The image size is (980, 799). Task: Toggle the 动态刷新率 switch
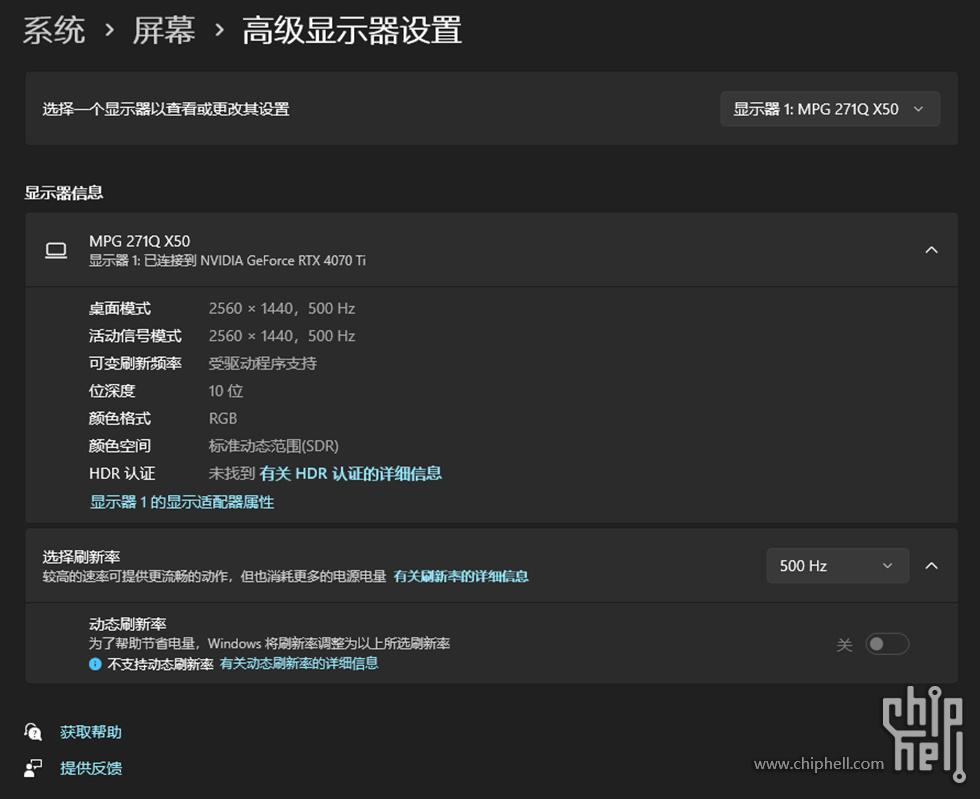tap(886, 644)
